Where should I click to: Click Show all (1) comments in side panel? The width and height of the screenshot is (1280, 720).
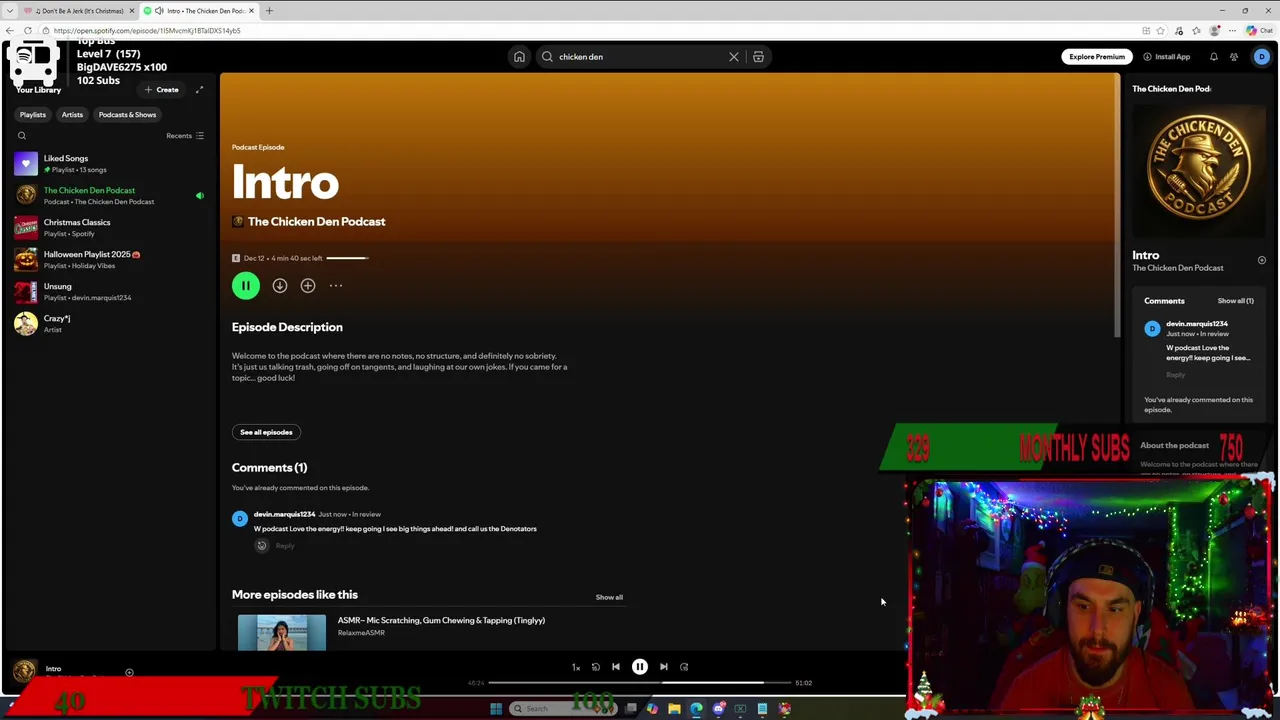1235,301
